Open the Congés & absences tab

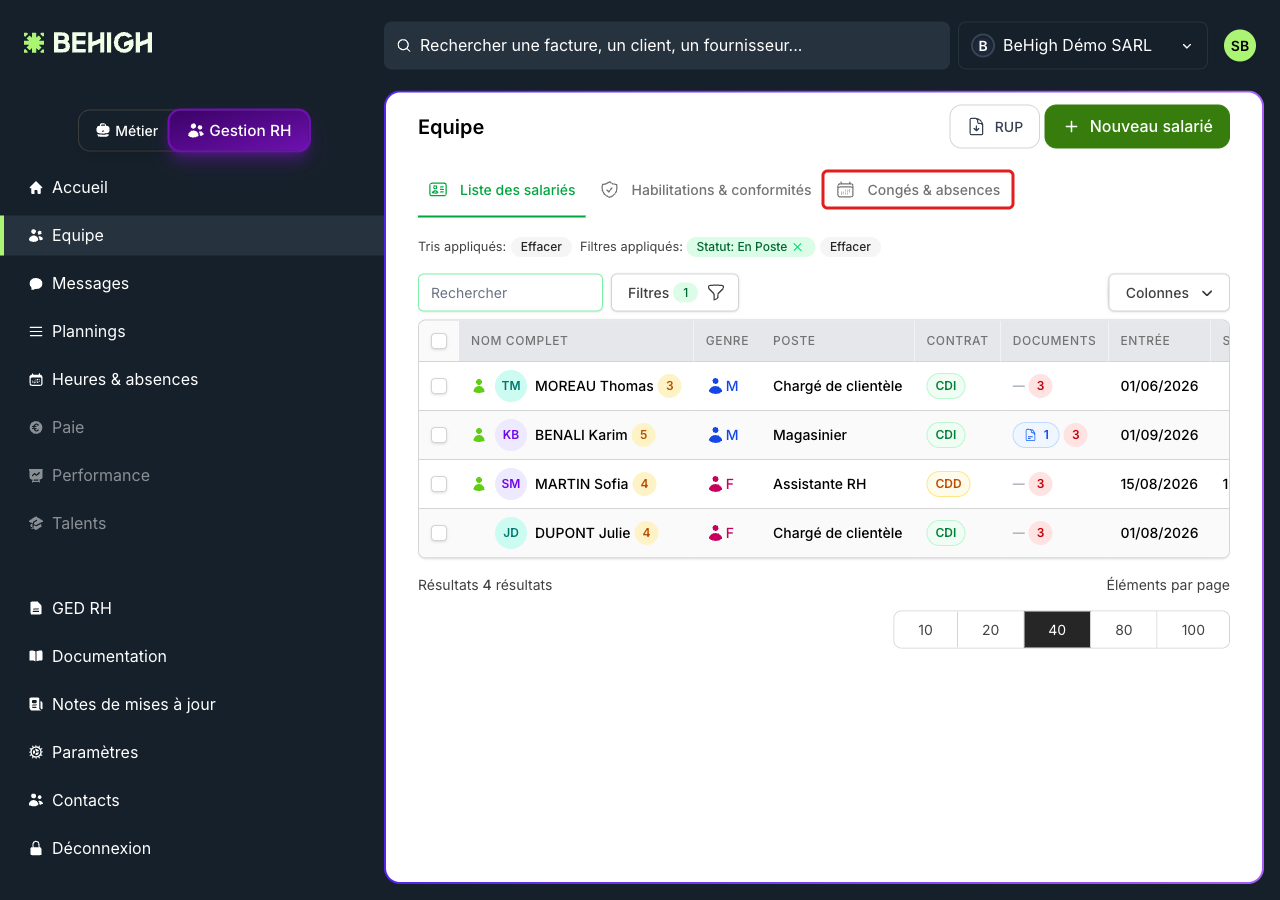click(x=918, y=190)
